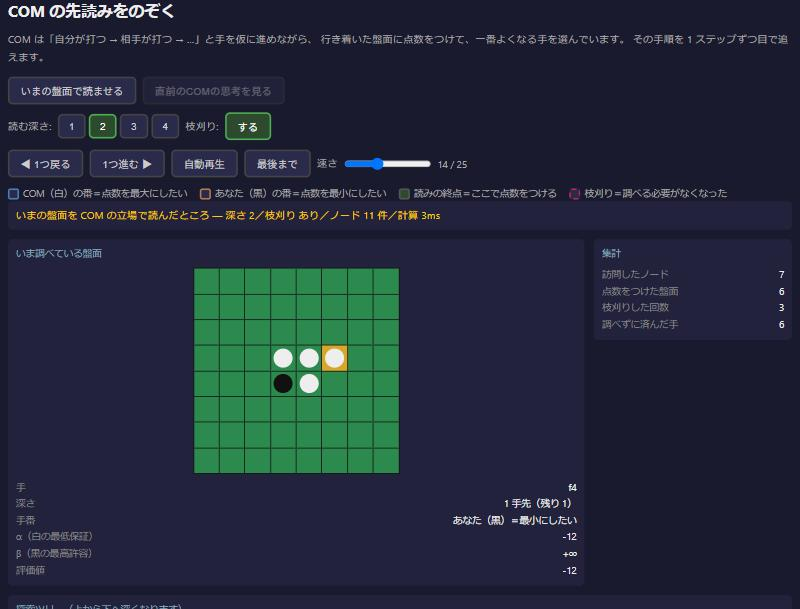Click the 速さ speed slider handle

click(x=377, y=164)
